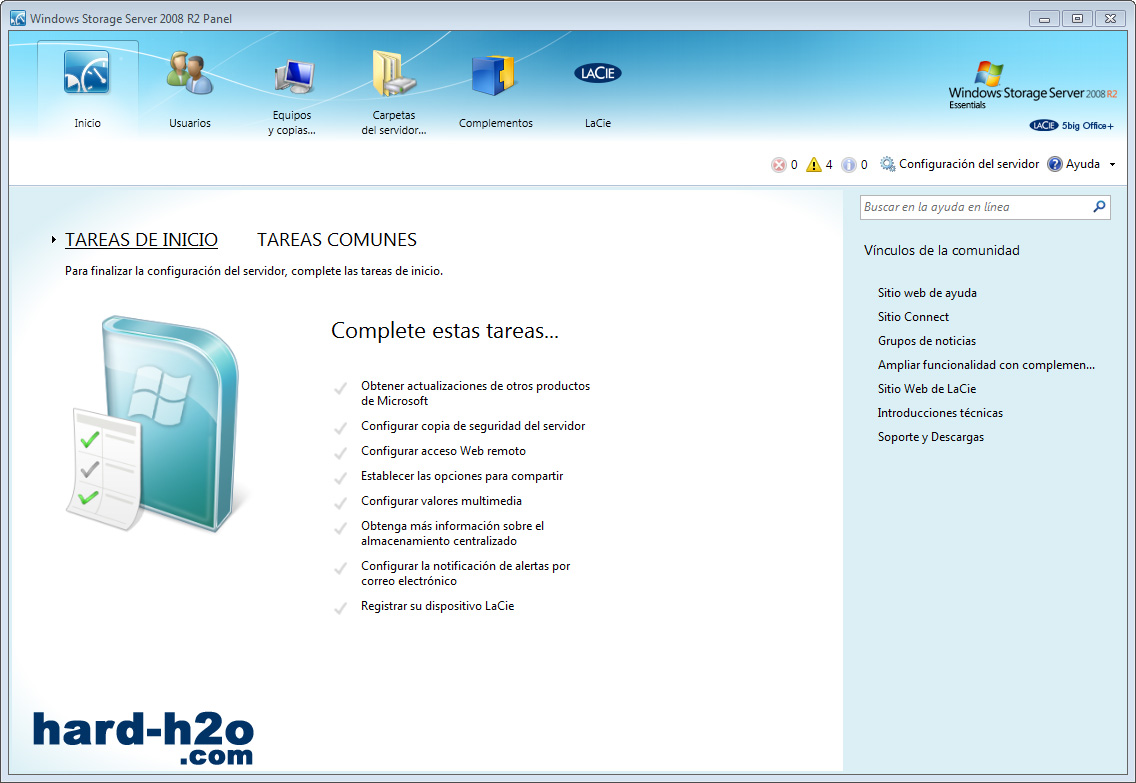Open Establecer las opciones para compartir

pos(462,476)
